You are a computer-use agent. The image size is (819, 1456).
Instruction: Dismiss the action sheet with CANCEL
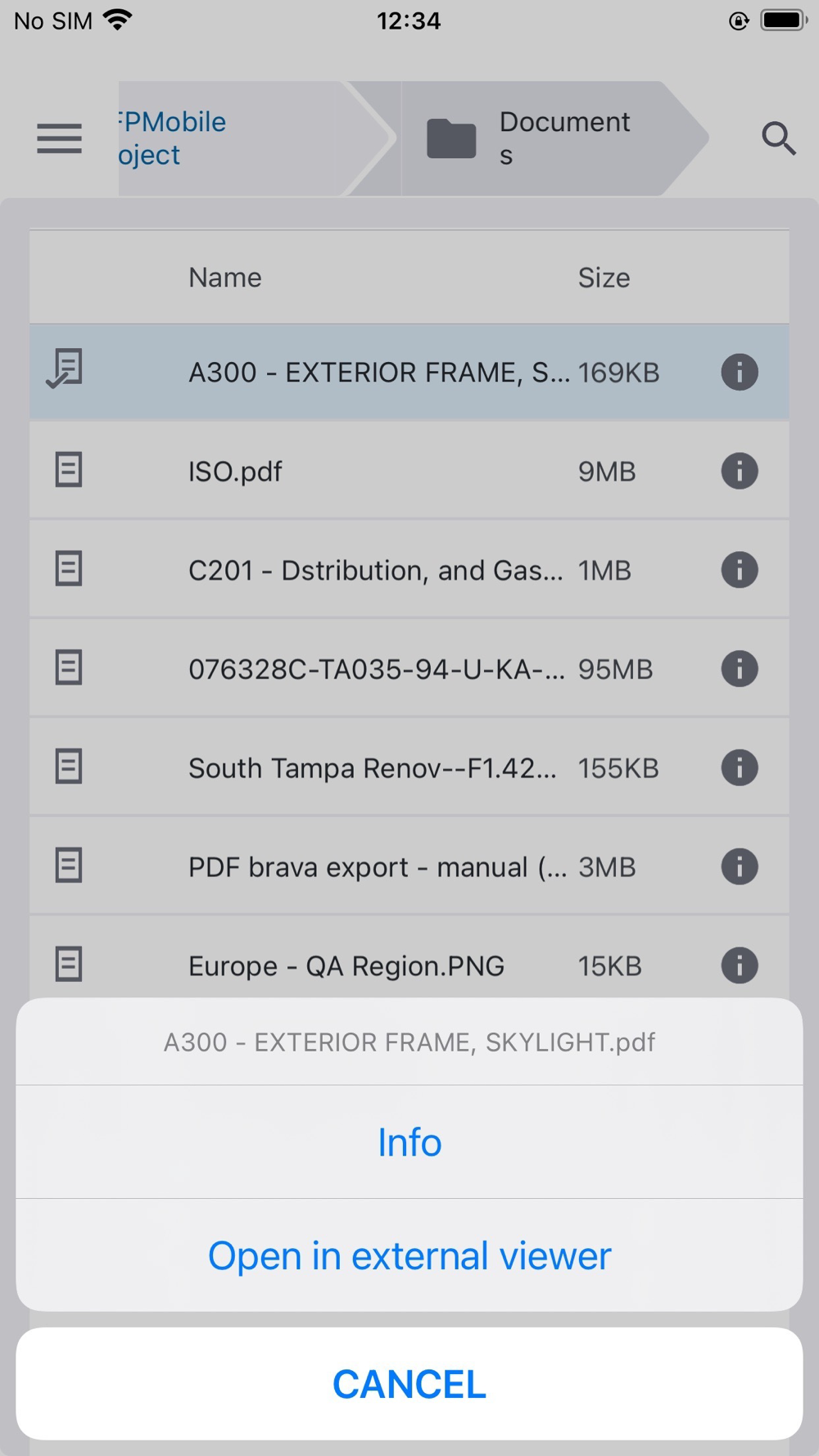(409, 1384)
